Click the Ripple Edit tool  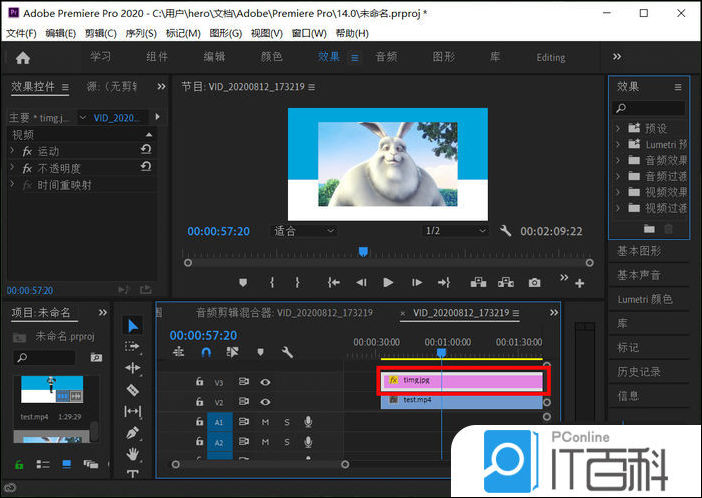[133, 367]
